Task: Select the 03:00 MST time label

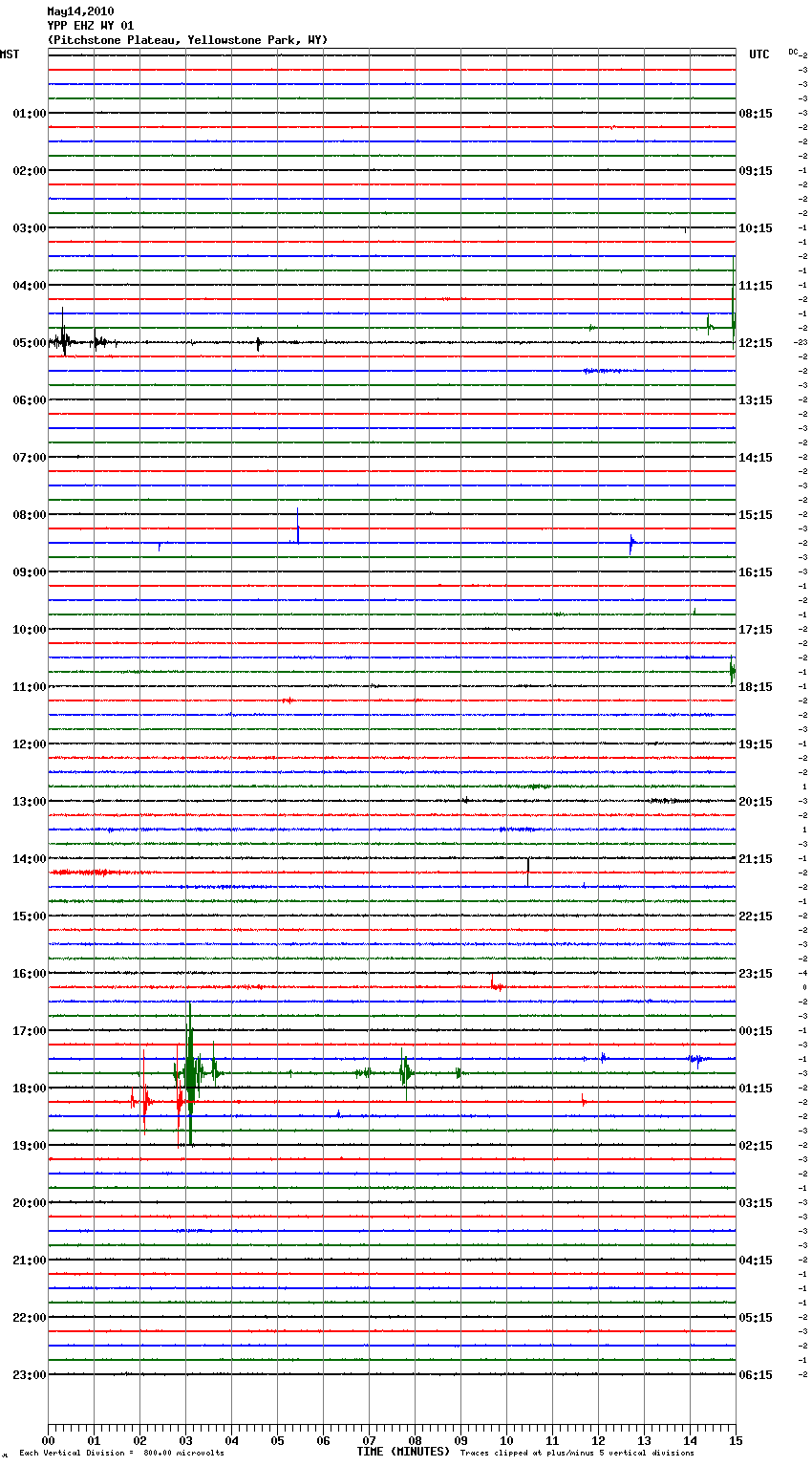Action: pyautogui.click(x=30, y=228)
